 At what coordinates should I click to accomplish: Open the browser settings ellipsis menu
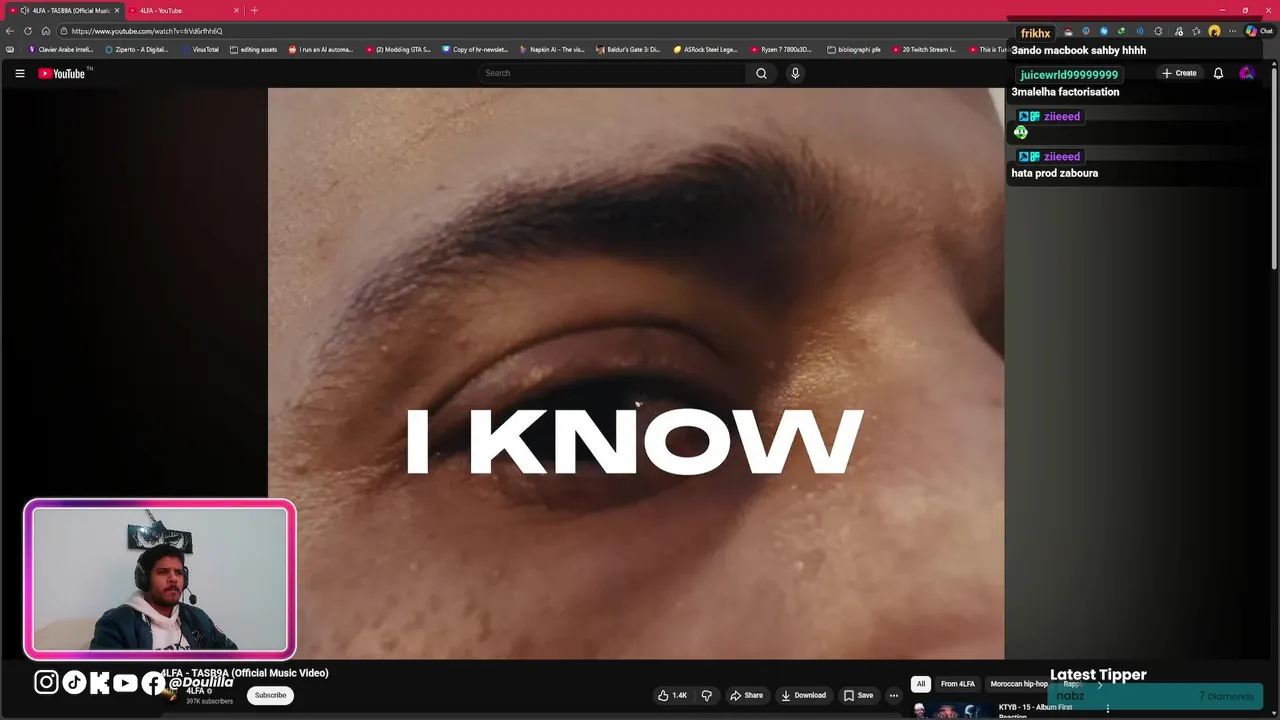pyautogui.click(x=1232, y=31)
